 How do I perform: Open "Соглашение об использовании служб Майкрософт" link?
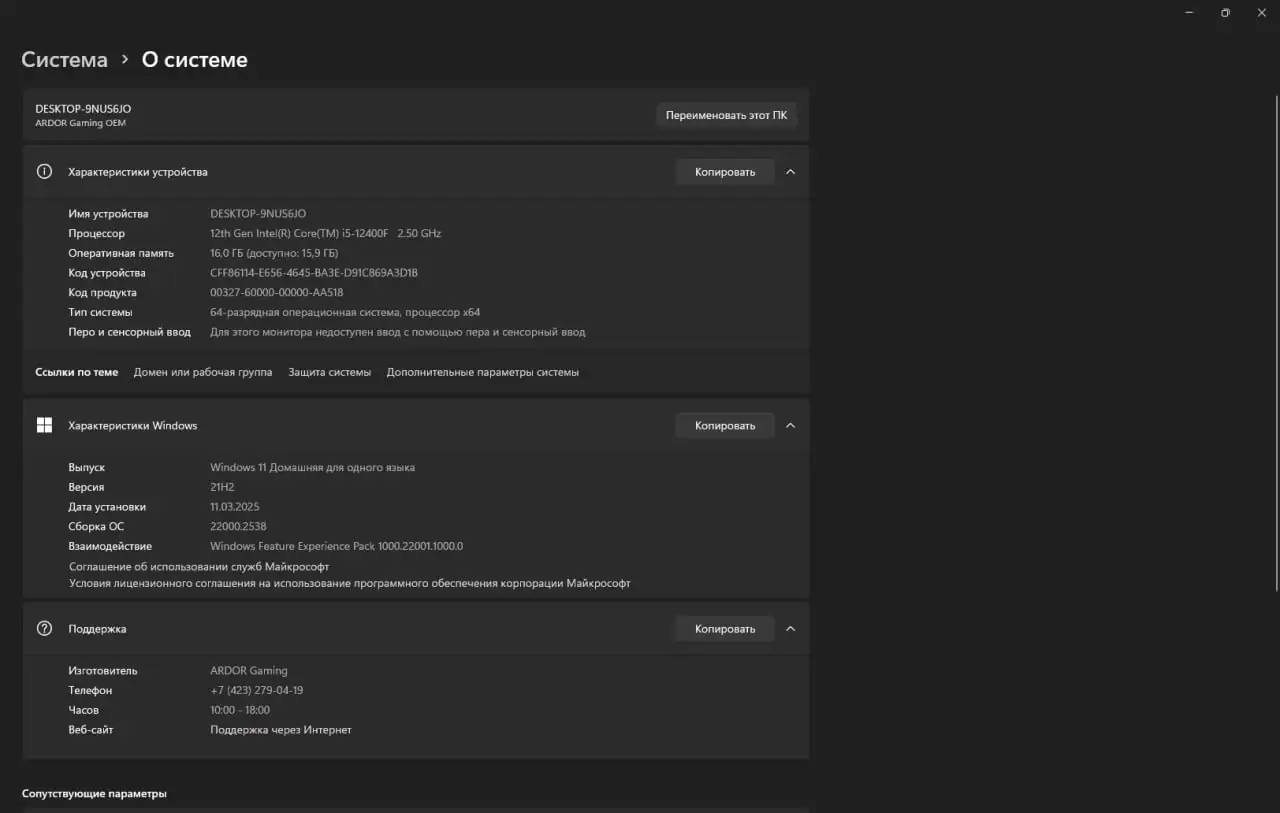(x=199, y=566)
